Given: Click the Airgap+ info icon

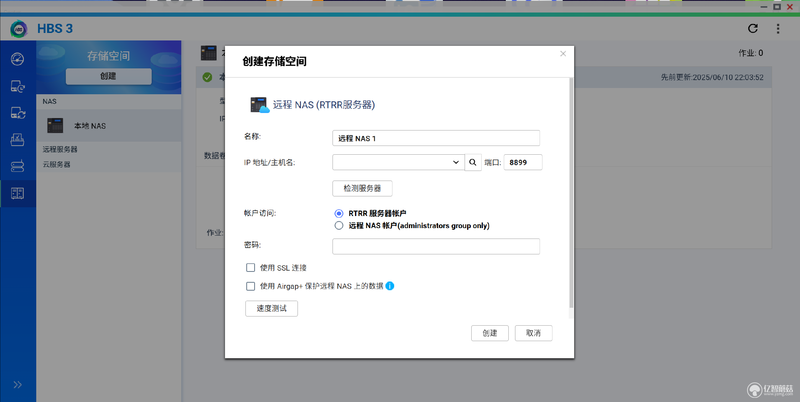Looking at the screenshot, I should tap(390, 286).
